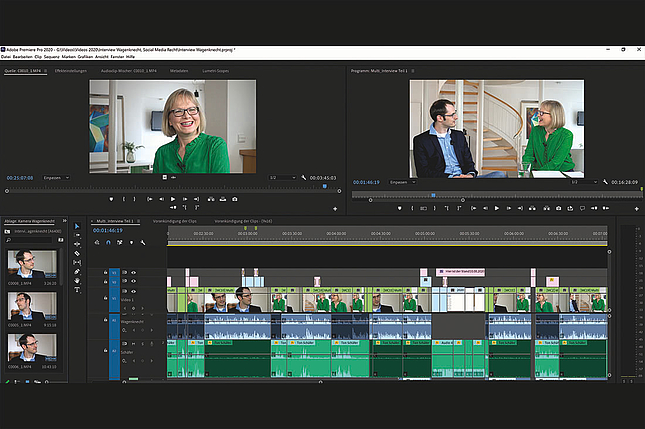Open source monitor zoom 'Einpassen' dropdown
The image size is (645, 429).
click(x=57, y=178)
